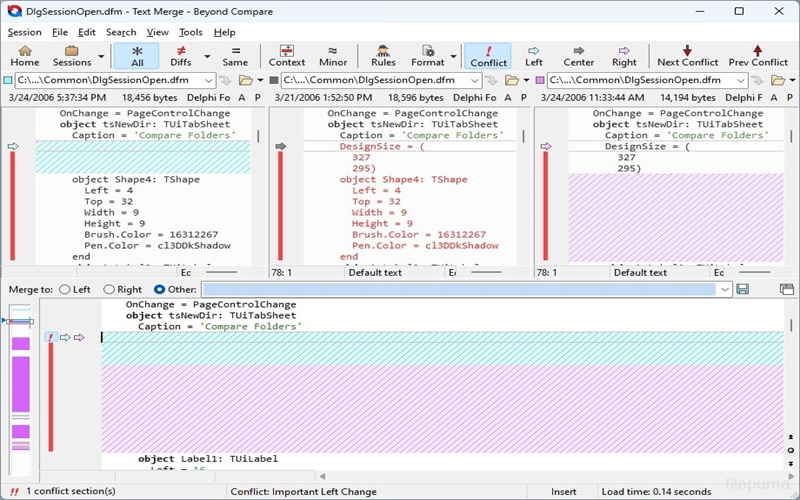
Task: Open the Tools menu
Action: tap(190, 32)
